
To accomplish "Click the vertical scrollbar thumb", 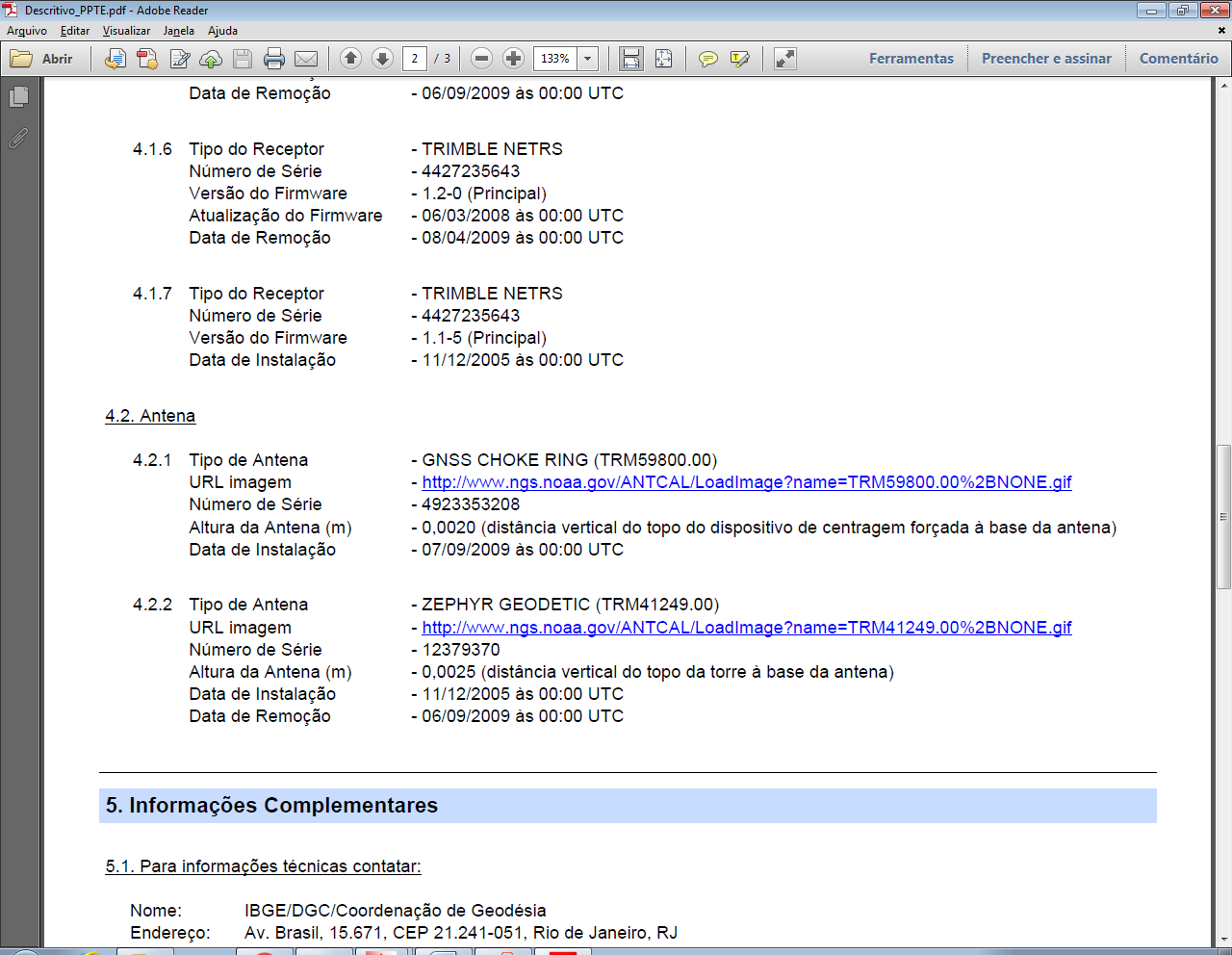I will point(1223,516).
